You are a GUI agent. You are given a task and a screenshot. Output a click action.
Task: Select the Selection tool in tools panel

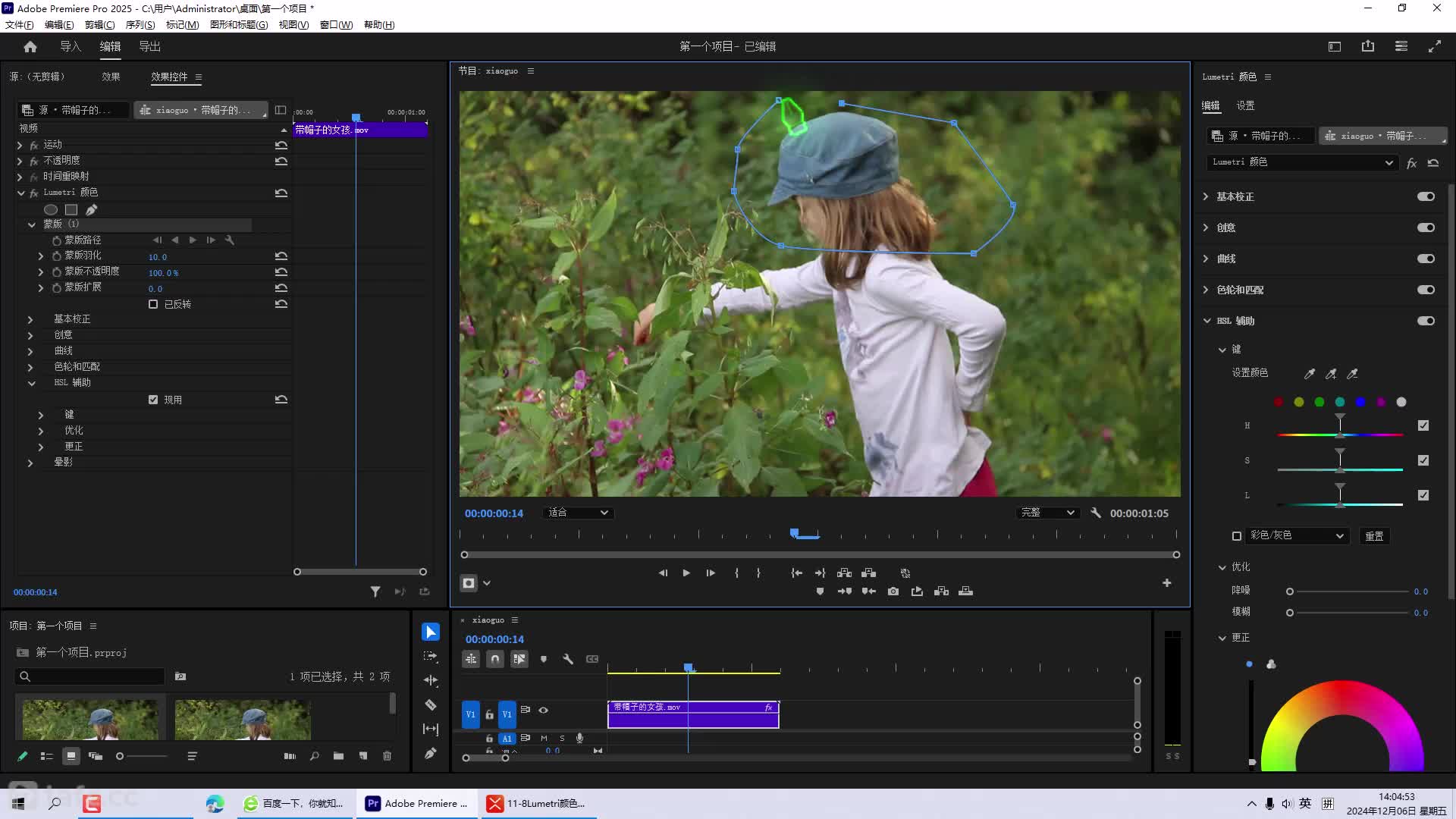431,632
